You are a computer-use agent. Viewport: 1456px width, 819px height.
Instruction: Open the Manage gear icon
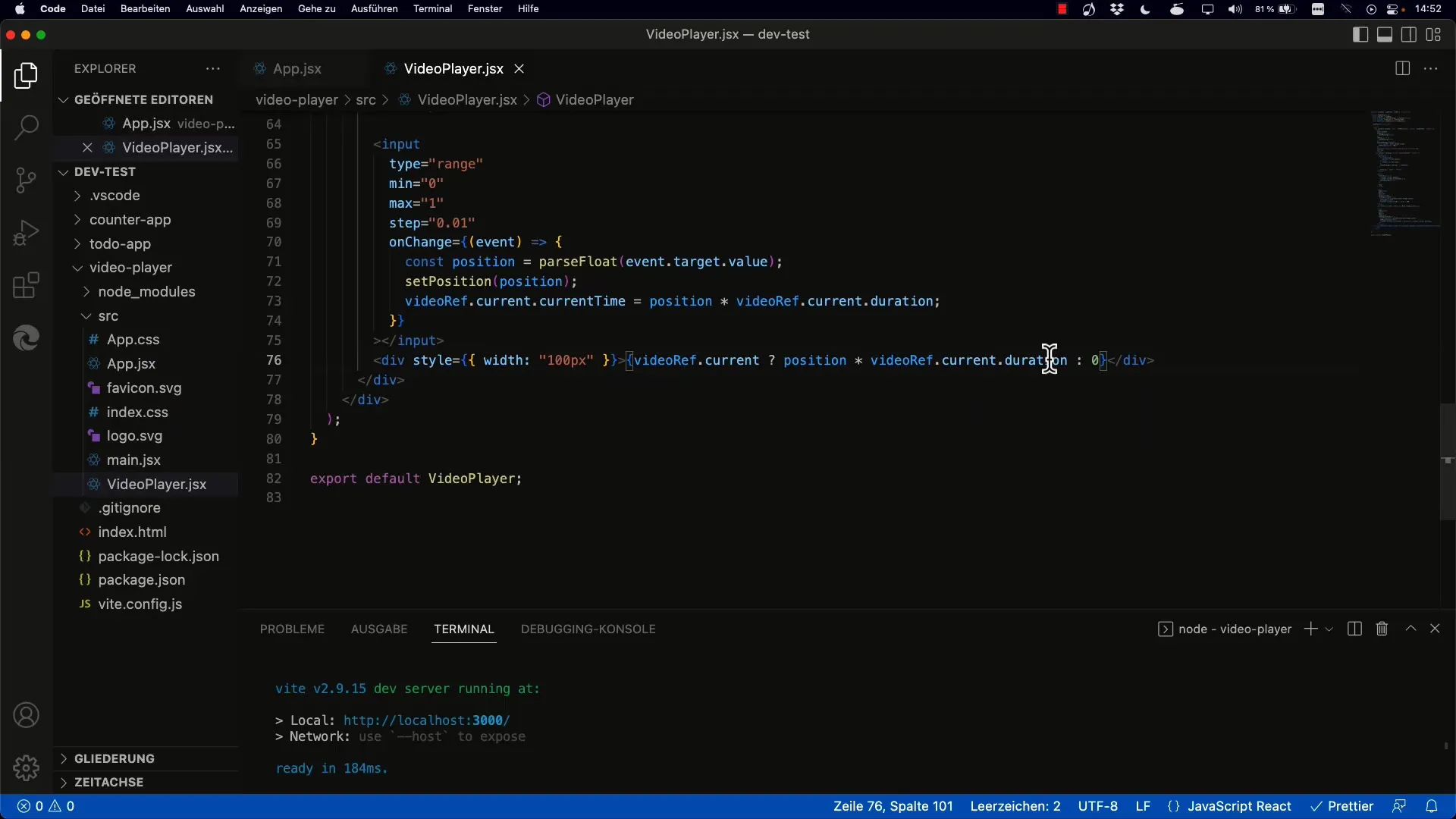click(x=26, y=767)
